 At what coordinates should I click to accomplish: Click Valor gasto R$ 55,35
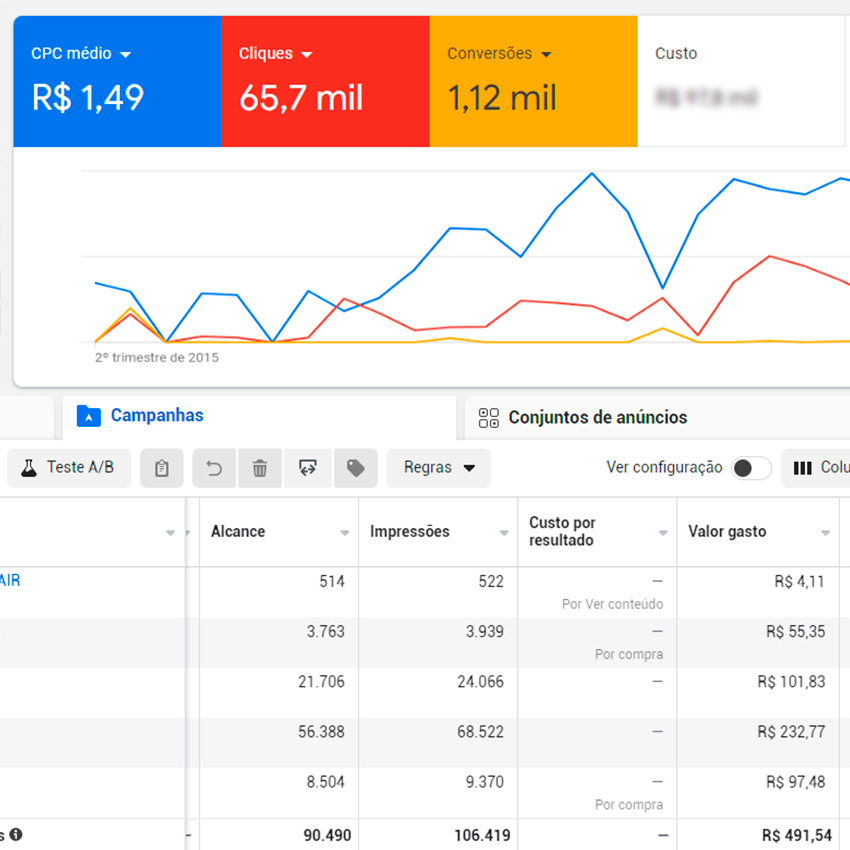point(795,632)
